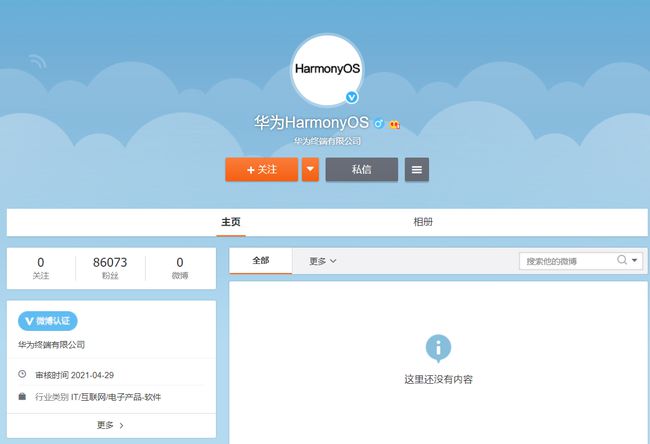Click 华为终端有限公司 text in verification card
The image size is (650, 444).
(51, 345)
